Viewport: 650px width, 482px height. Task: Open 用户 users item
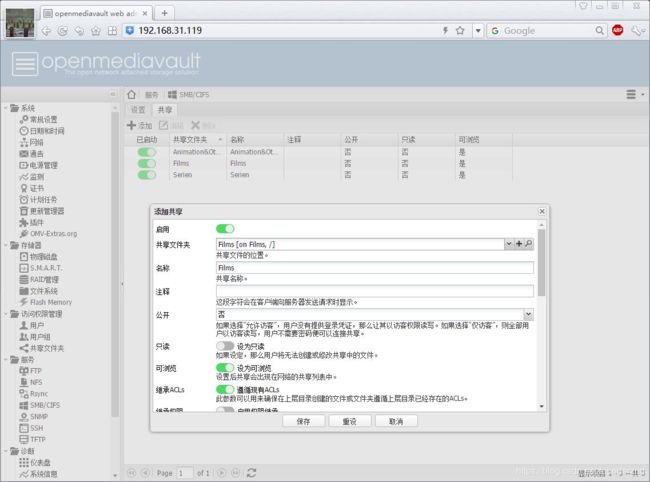coord(32,325)
